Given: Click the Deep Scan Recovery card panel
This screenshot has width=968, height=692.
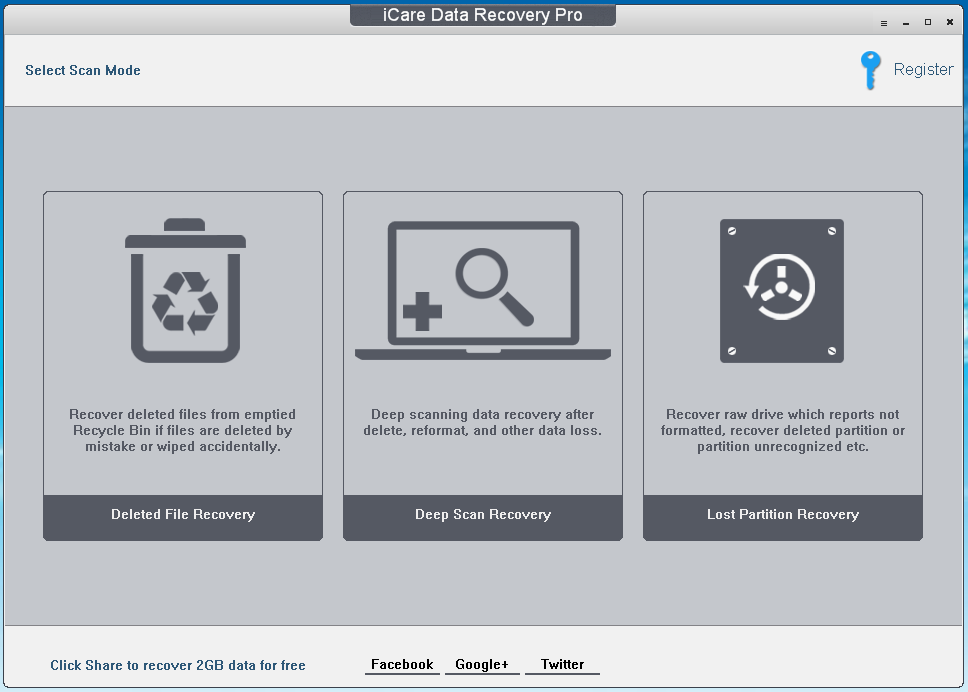Looking at the screenshot, I should click(x=482, y=365).
